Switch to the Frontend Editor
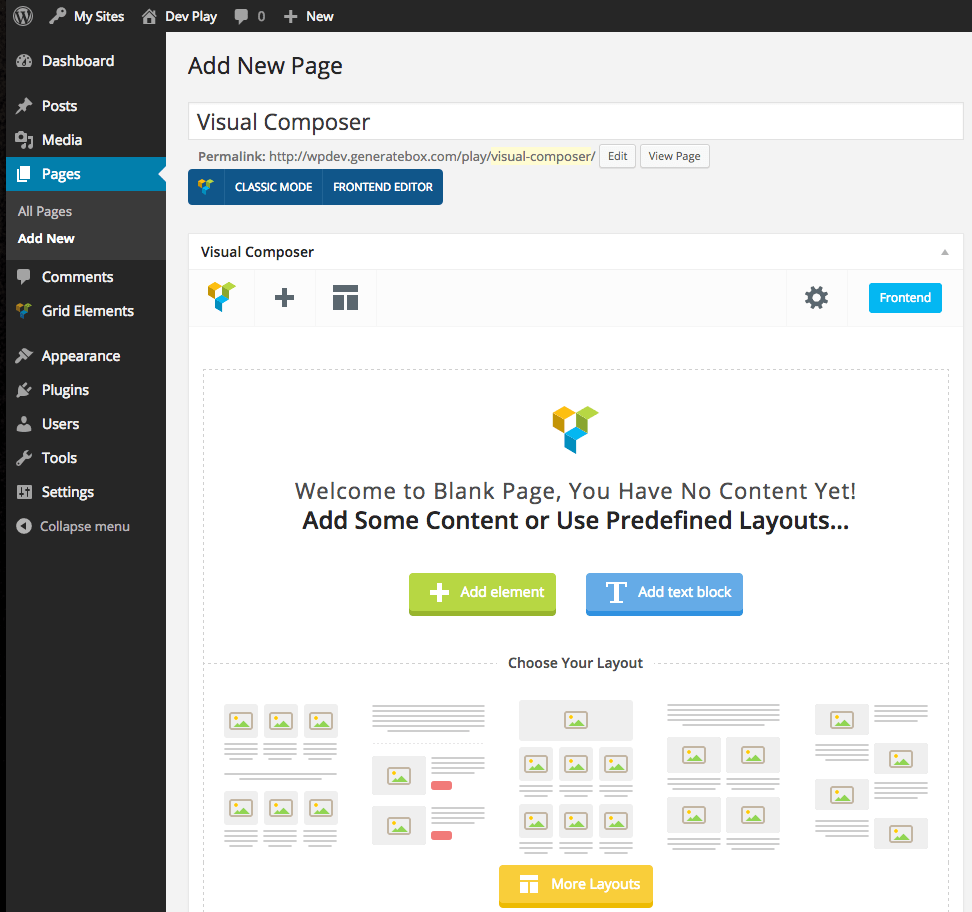This screenshot has height=912, width=972. point(381,186)
